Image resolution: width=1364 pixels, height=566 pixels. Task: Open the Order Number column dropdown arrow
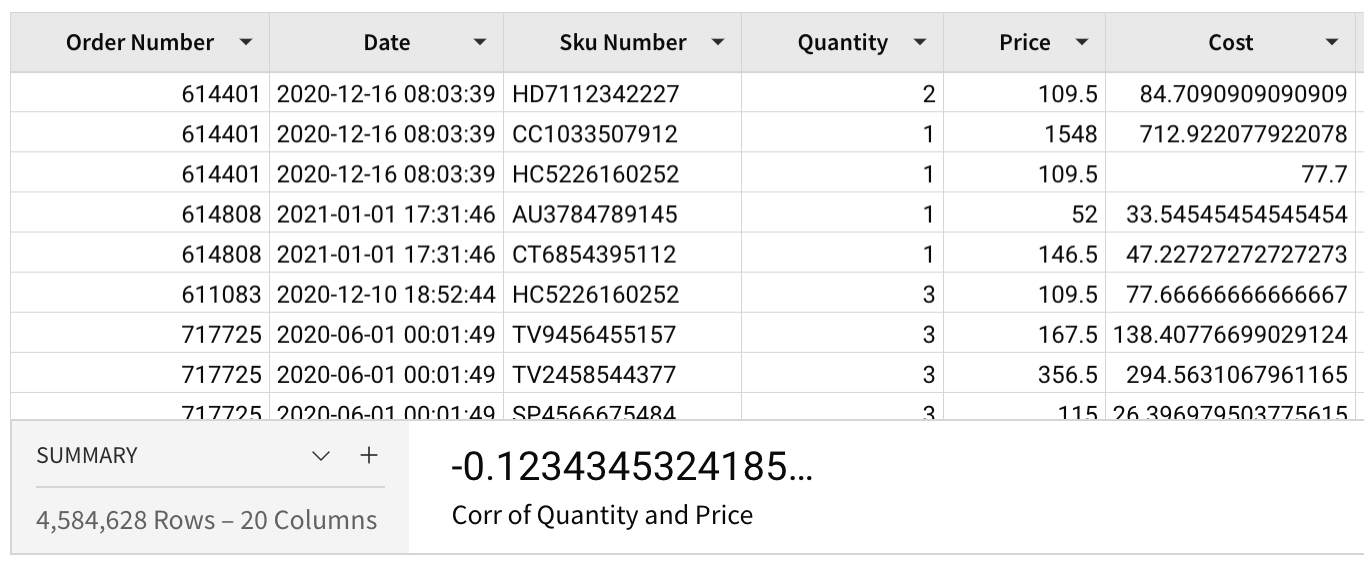point(246,43)
